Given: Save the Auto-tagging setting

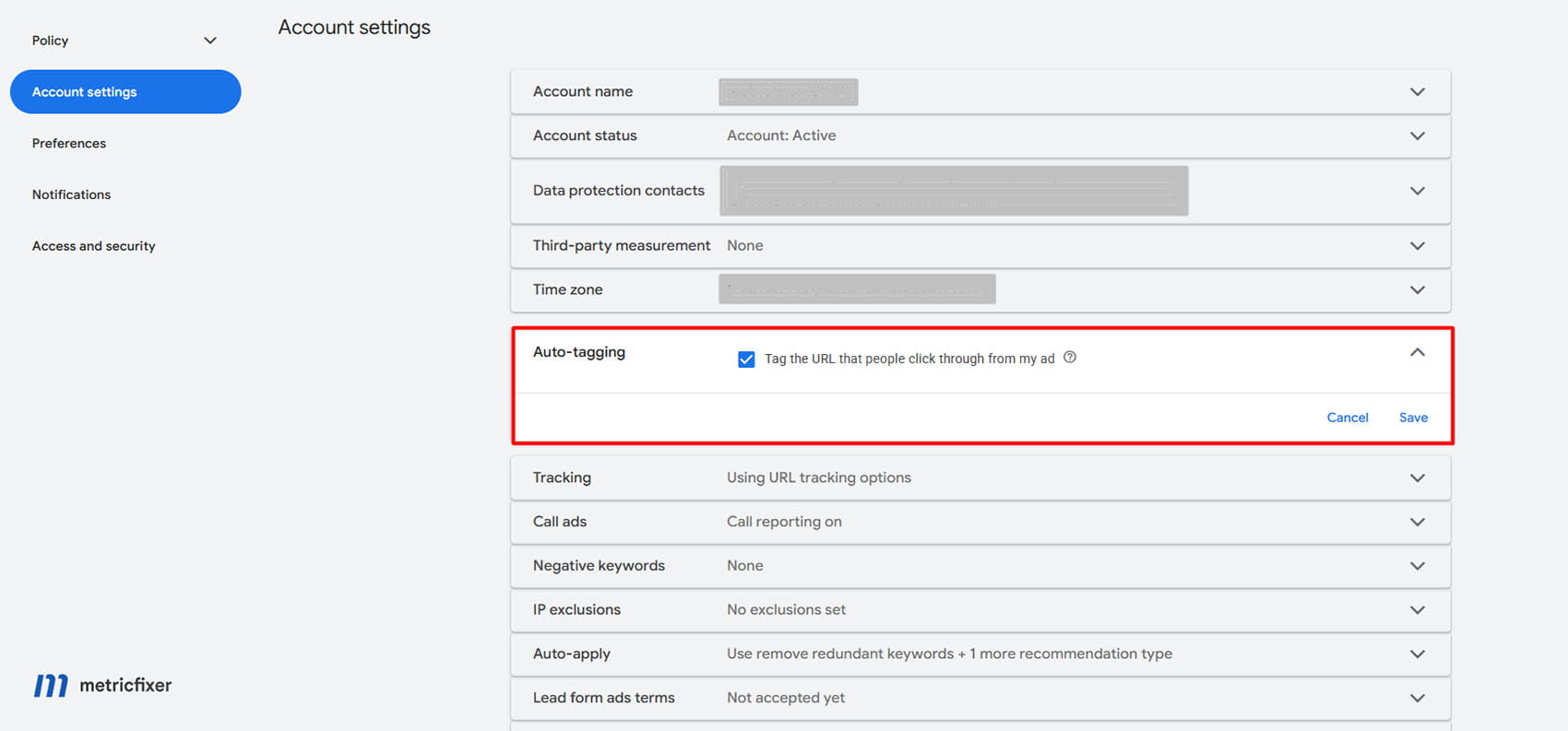Looking at the screenshot, I should click(x=1413, y=418).
